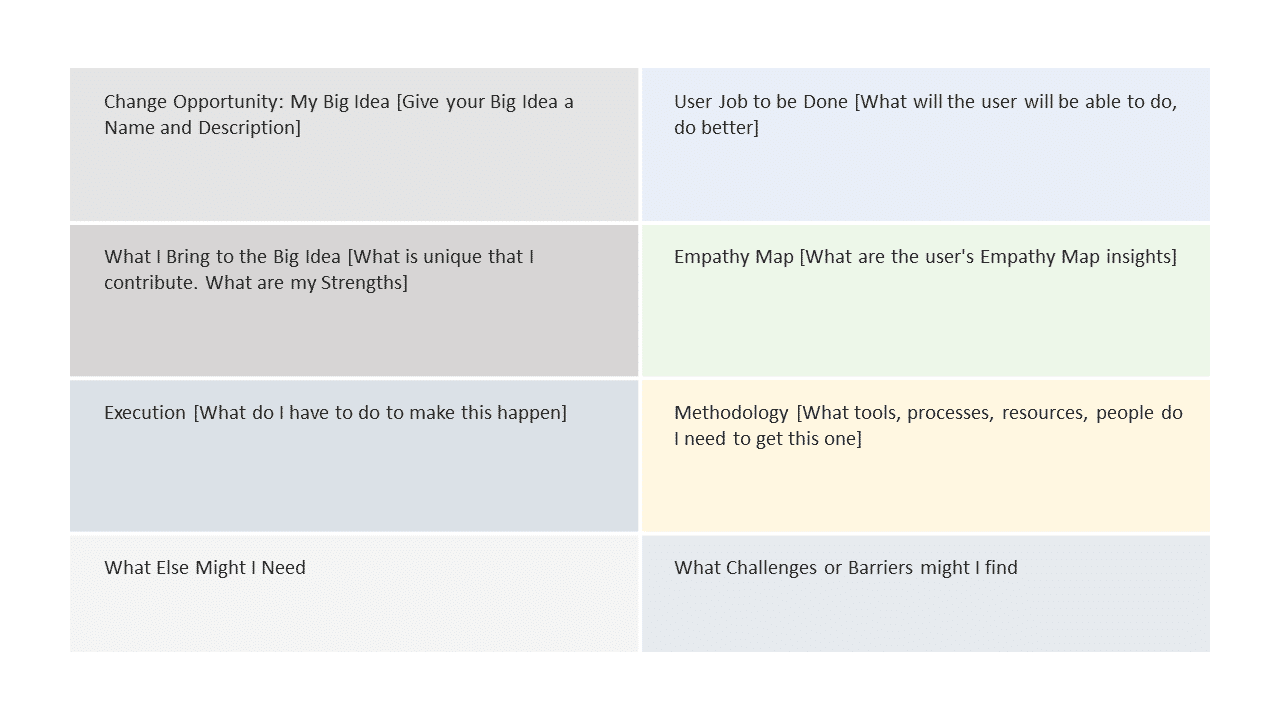The width and height of the screenshot is (1280, 720).
Task: Select the "Empathy Map" label text
Action: [x=734, y=257]
